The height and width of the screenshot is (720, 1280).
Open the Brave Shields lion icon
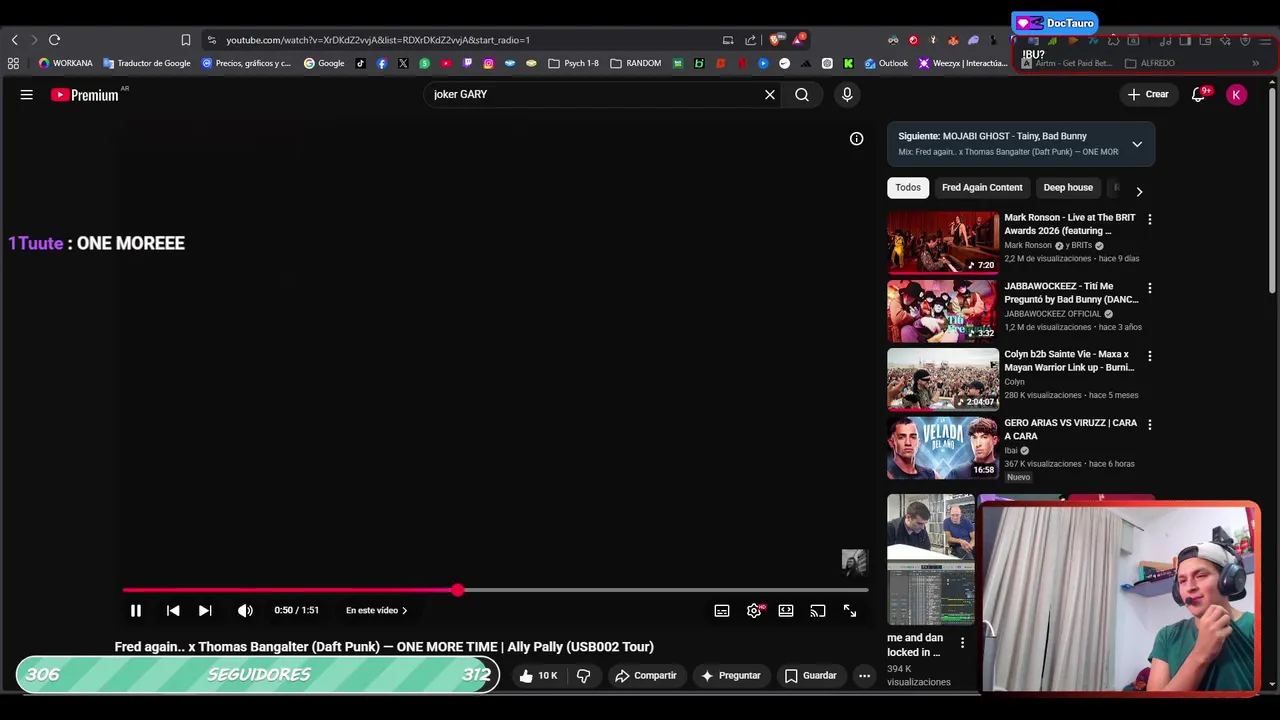tap(775, 40)
